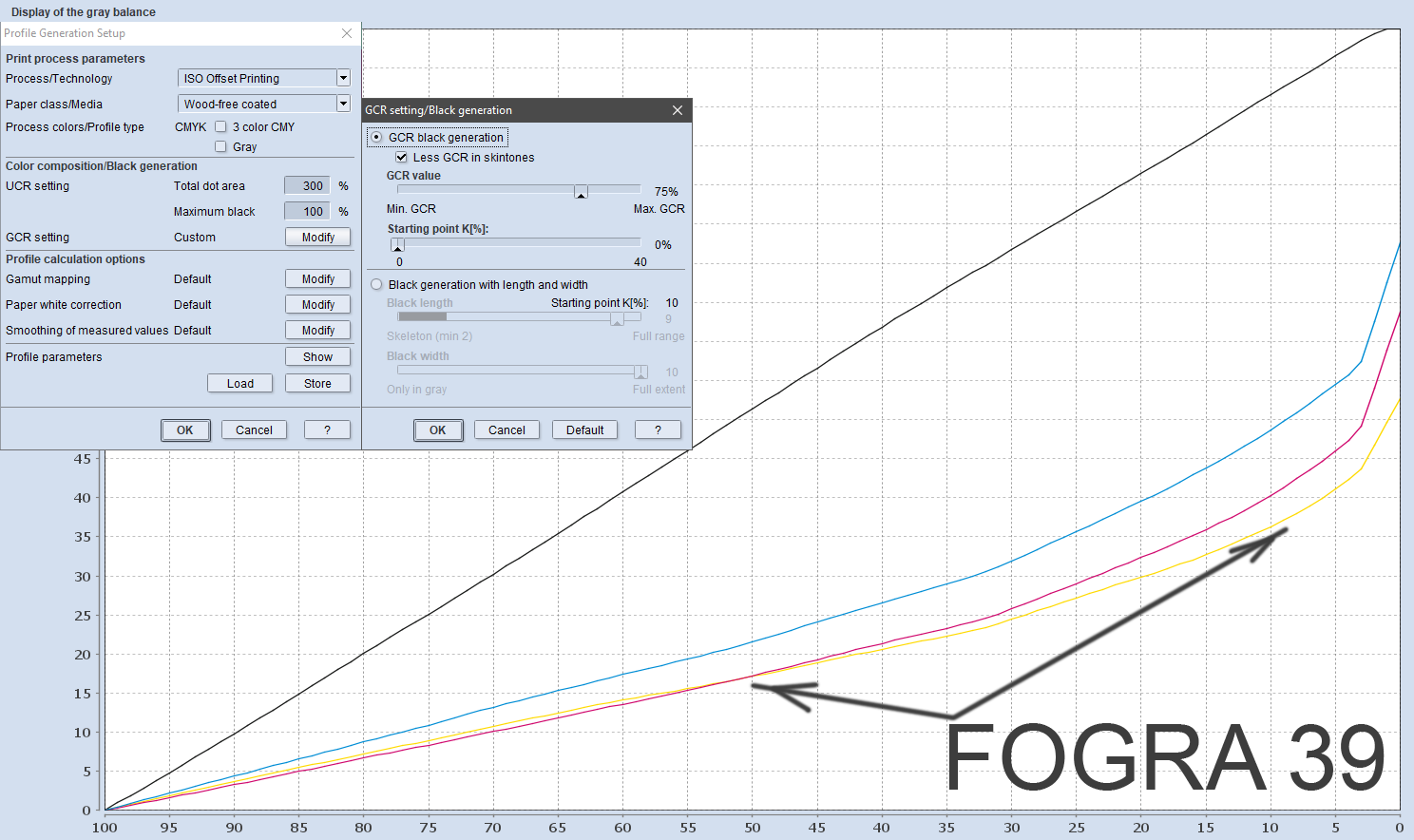
Task: Click the 'Max. GCR' label
Action: point(659,209)
